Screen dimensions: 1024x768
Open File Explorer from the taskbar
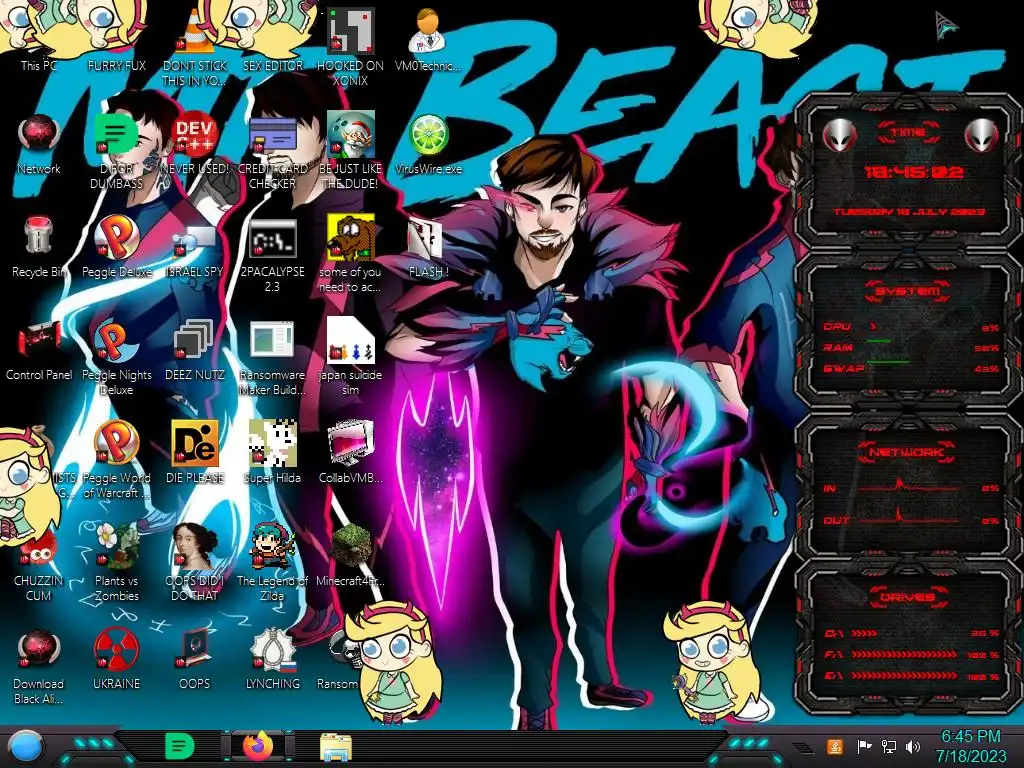pyautogui.click(x=336, y=747)
